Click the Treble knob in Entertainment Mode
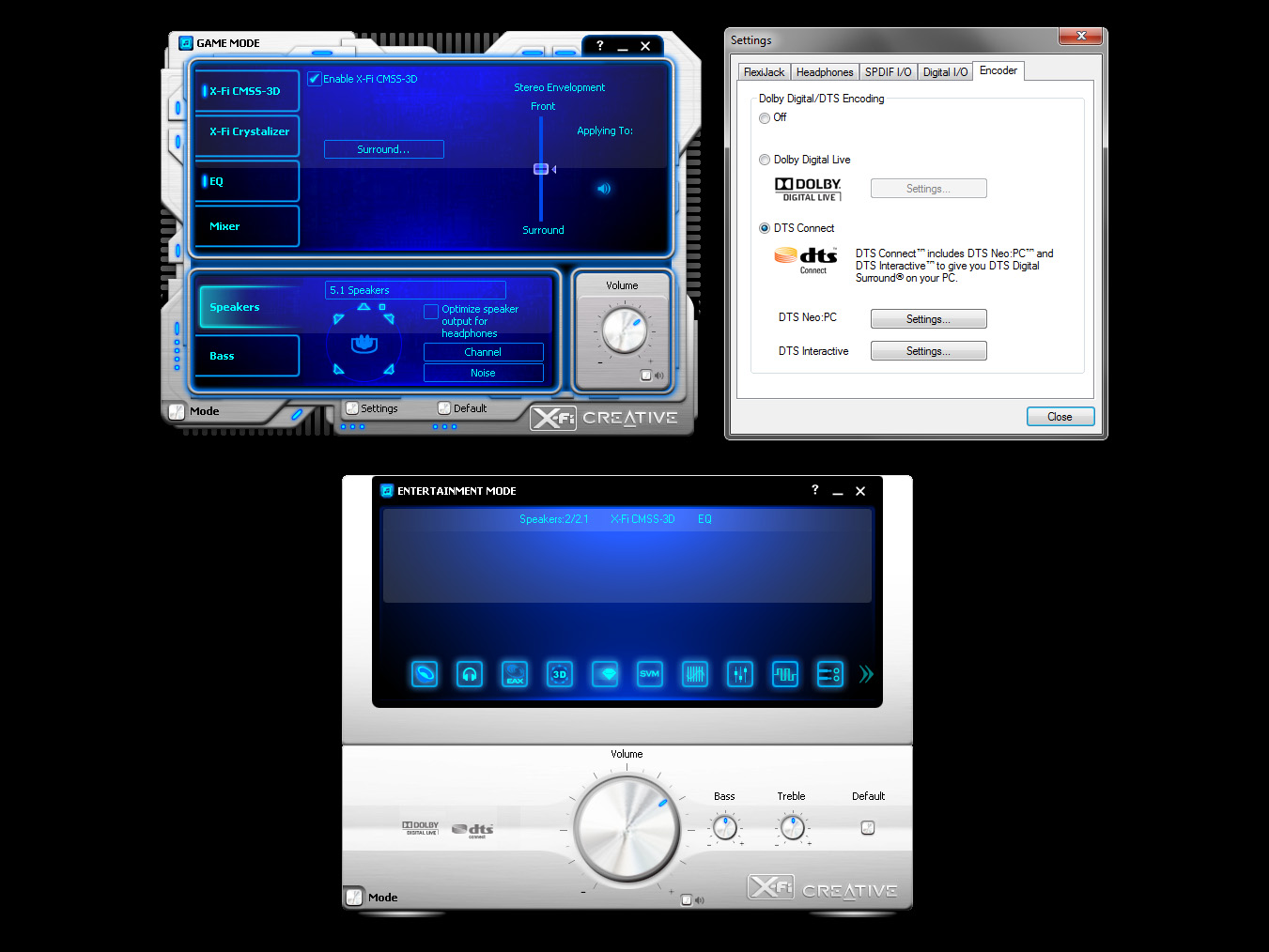The width and height of the screenshot is (1269, 952). (792, 827)
